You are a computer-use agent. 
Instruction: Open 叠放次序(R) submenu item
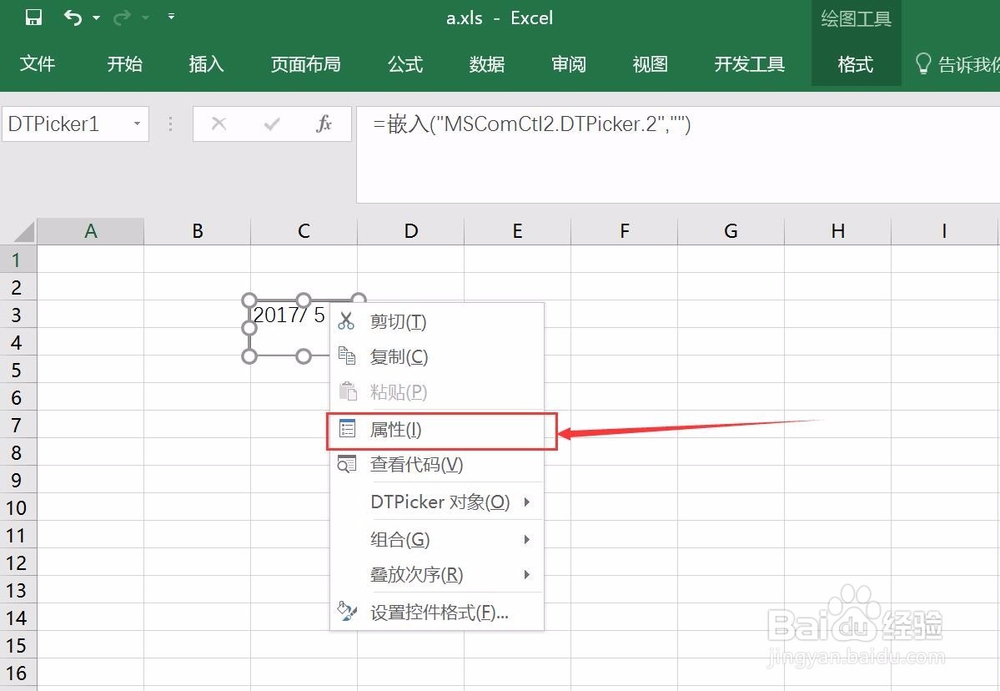[x=437, y=575]
